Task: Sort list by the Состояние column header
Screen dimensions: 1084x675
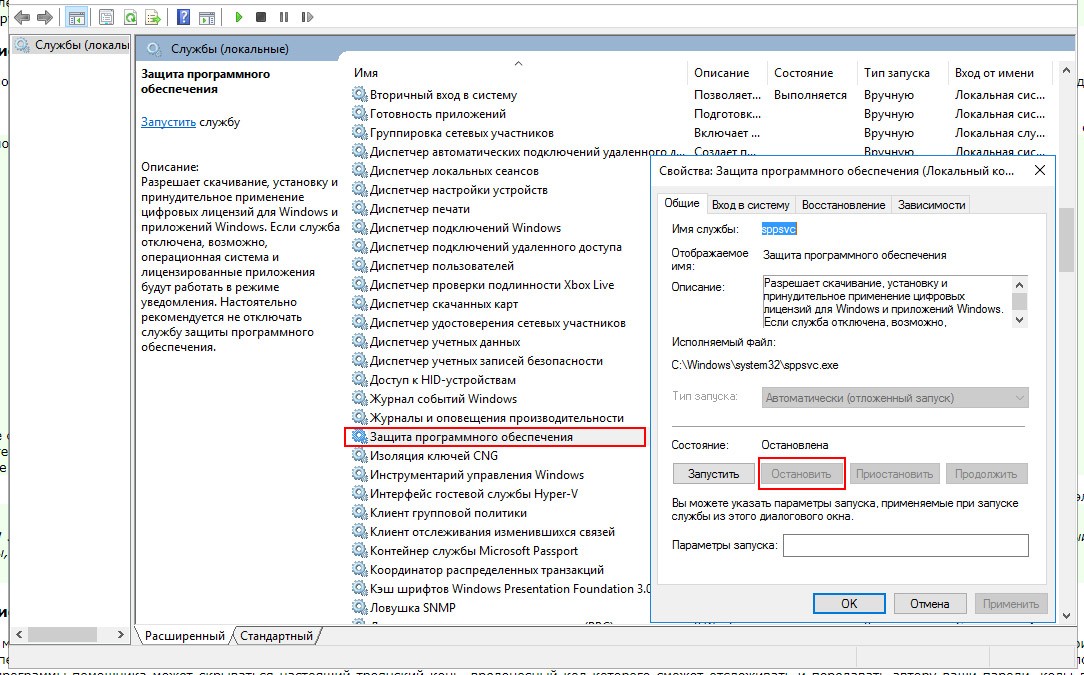Action: [x=812, y=73]
